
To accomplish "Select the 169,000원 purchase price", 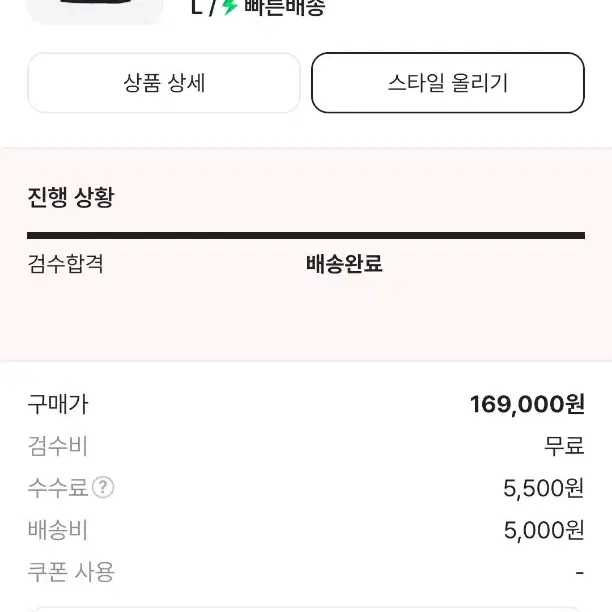I will click(527, 404).
